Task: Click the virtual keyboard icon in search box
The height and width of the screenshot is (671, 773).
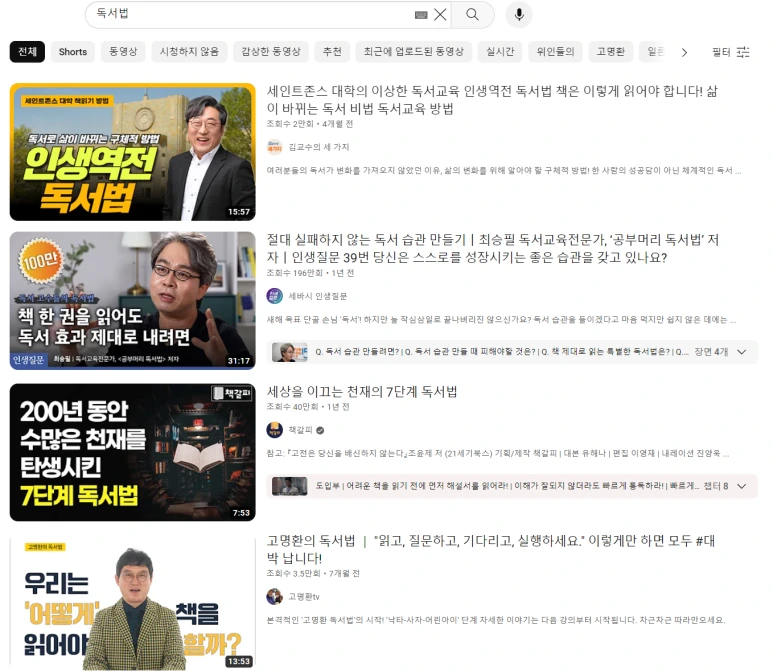Action: tap(421, 15)
